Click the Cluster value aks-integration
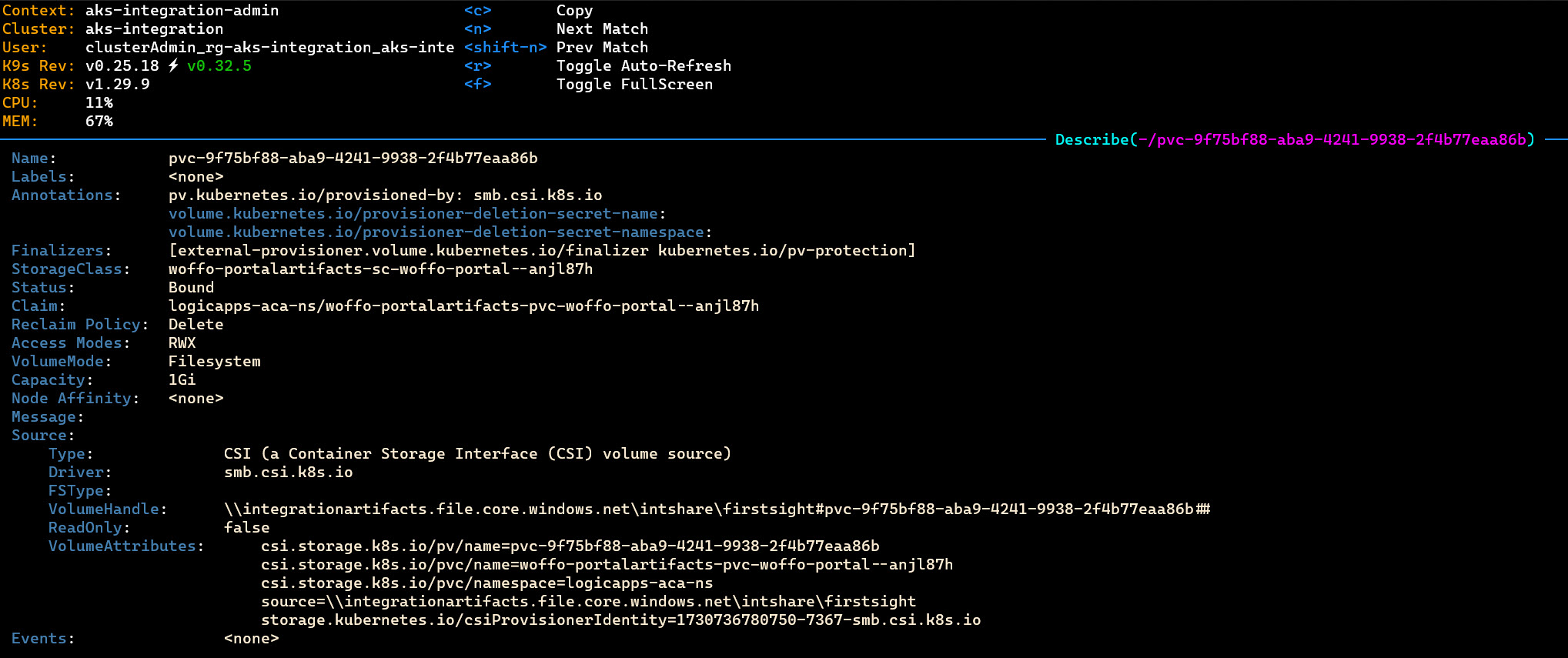This screenshot has width=1568, height=658. (154, 29)
